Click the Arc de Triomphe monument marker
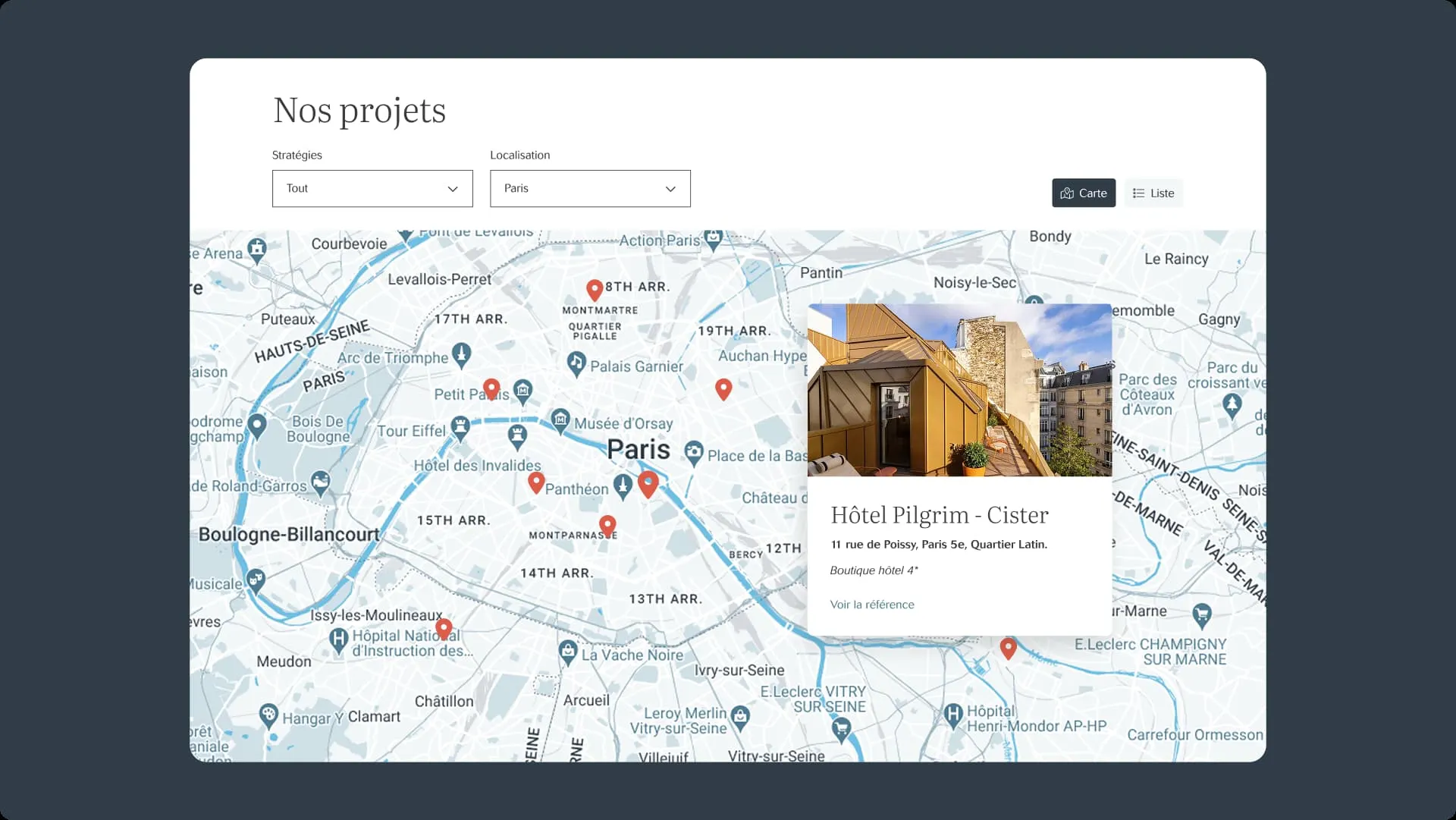The image size is (1456, 820). [x=461, y=354]
